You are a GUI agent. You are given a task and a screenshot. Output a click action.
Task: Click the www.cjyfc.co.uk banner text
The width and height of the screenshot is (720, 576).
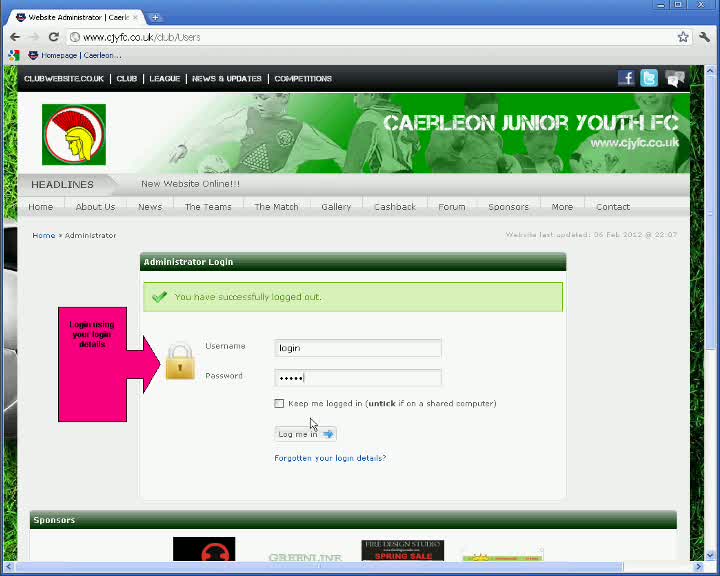pyautogui.click(x=634, y=143)
